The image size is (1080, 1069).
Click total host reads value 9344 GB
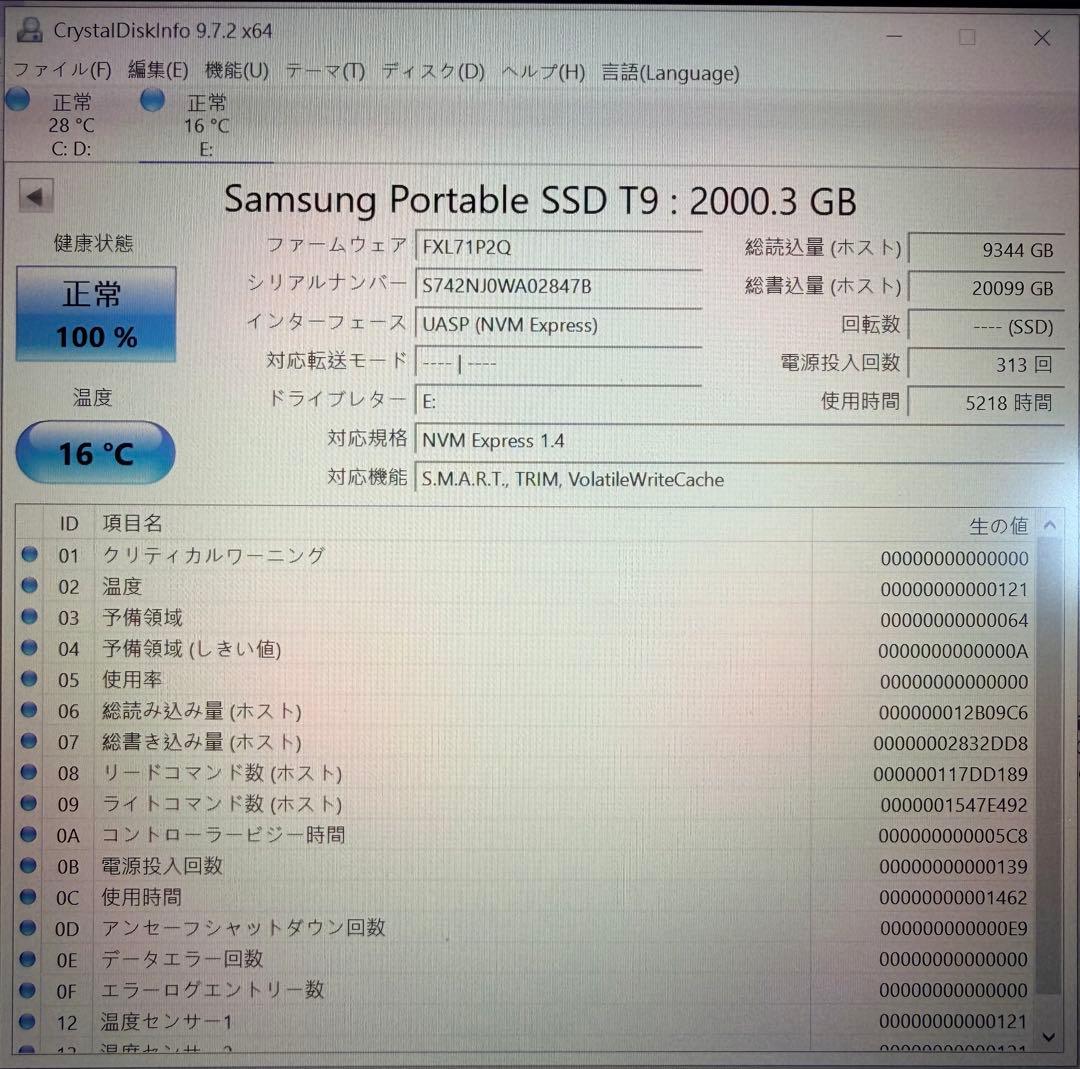point(986,249)
